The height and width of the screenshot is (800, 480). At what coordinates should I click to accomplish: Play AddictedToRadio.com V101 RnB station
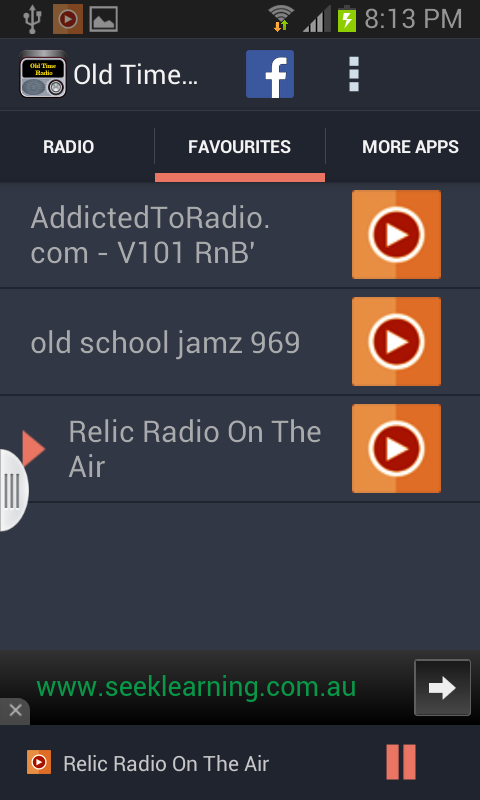396,235
